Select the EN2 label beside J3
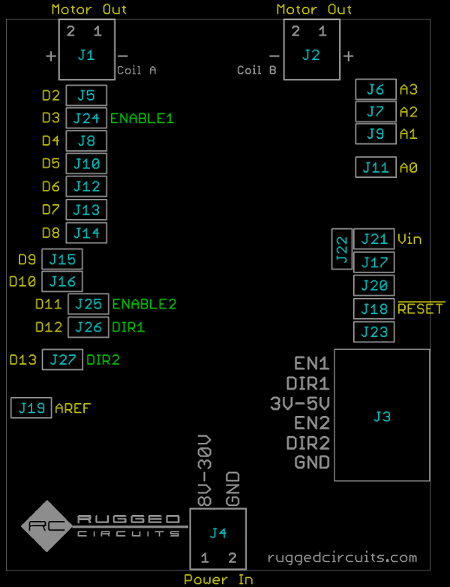Image resolution: width=450 pixels, height=587 pixels. pyautogui.click(x=312, y=423)
